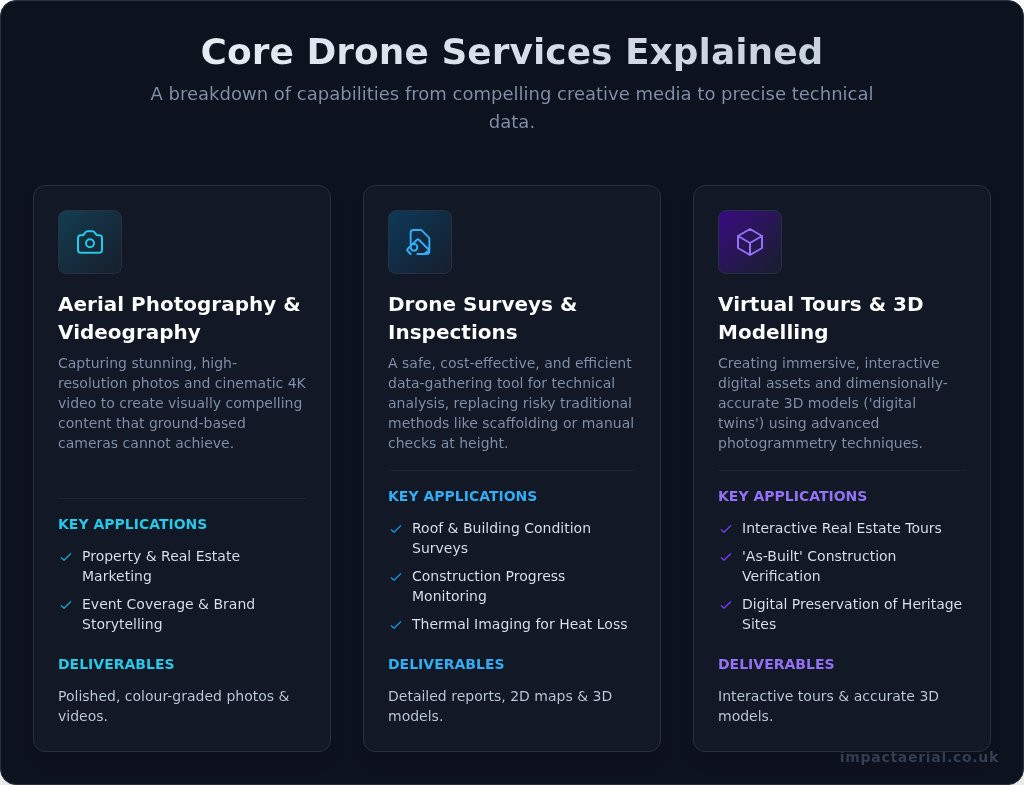Click 'Polished, colour-graded photos & videos.' text
Screen dimensions: 1024x785
tap(174, 706)
